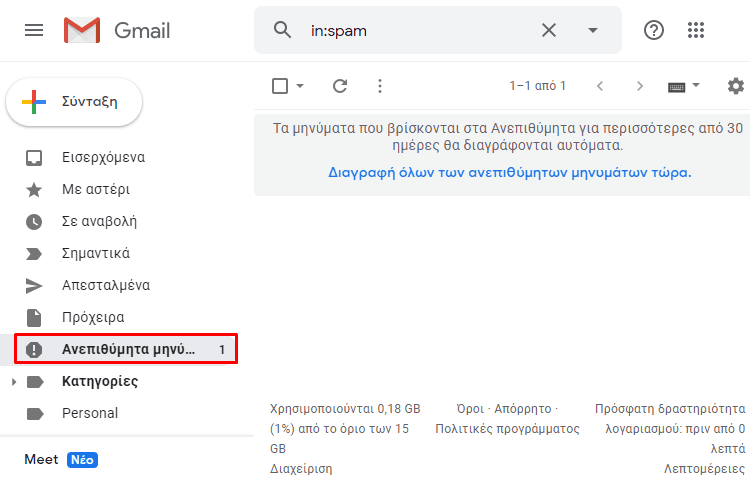Open the Διαχείριση storage link
The width and height of the screenshot is (750, 480).
[301, 469]
